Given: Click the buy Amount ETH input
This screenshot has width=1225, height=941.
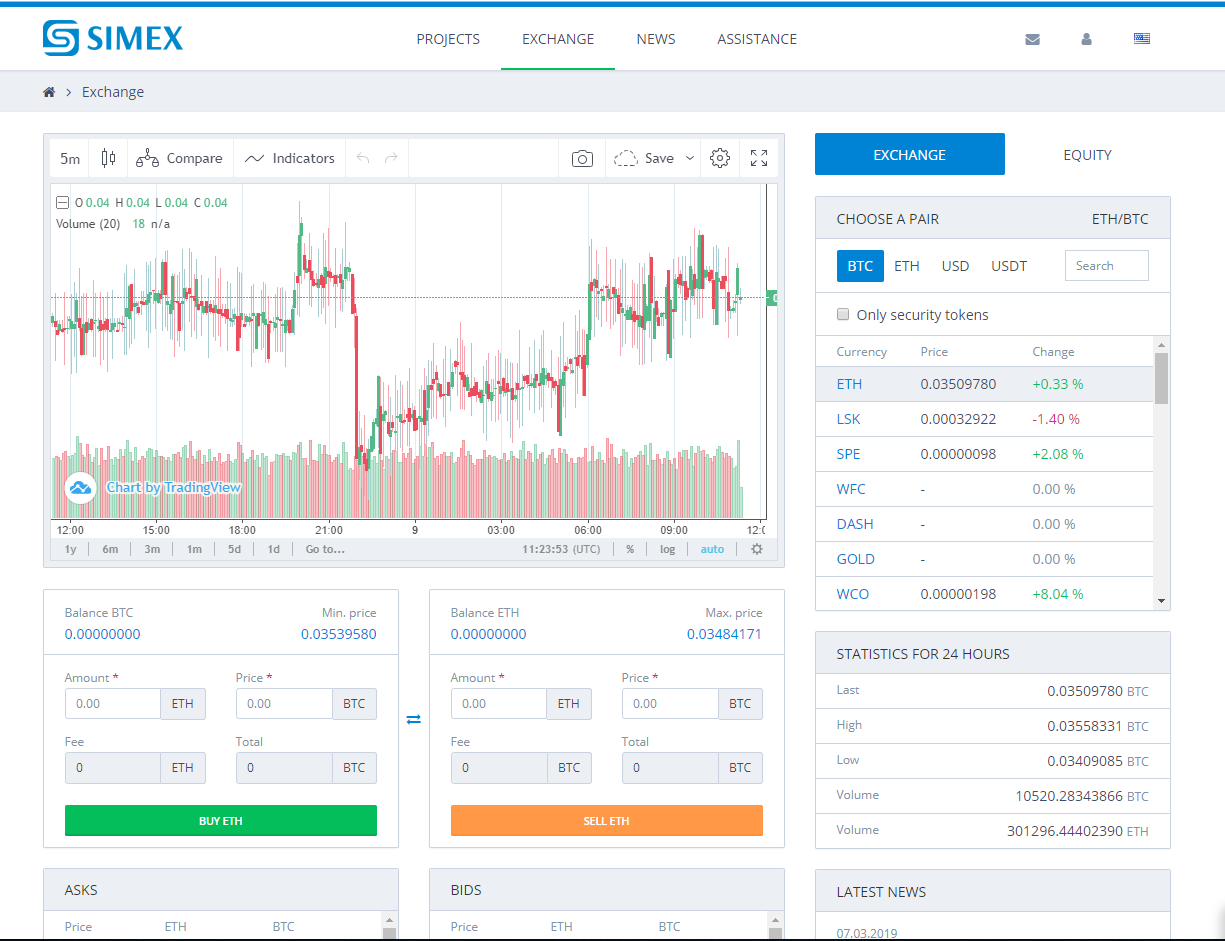Looking at the screenshot, I should point(113,703).
